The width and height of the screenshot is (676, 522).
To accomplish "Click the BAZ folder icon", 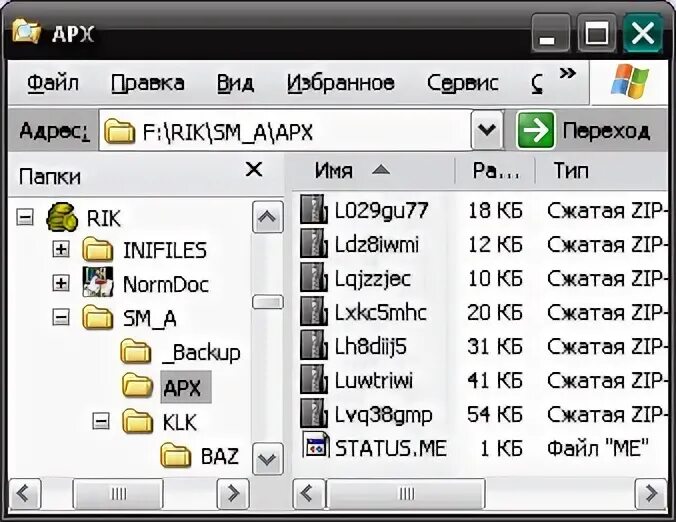I will tap(176, 455).
